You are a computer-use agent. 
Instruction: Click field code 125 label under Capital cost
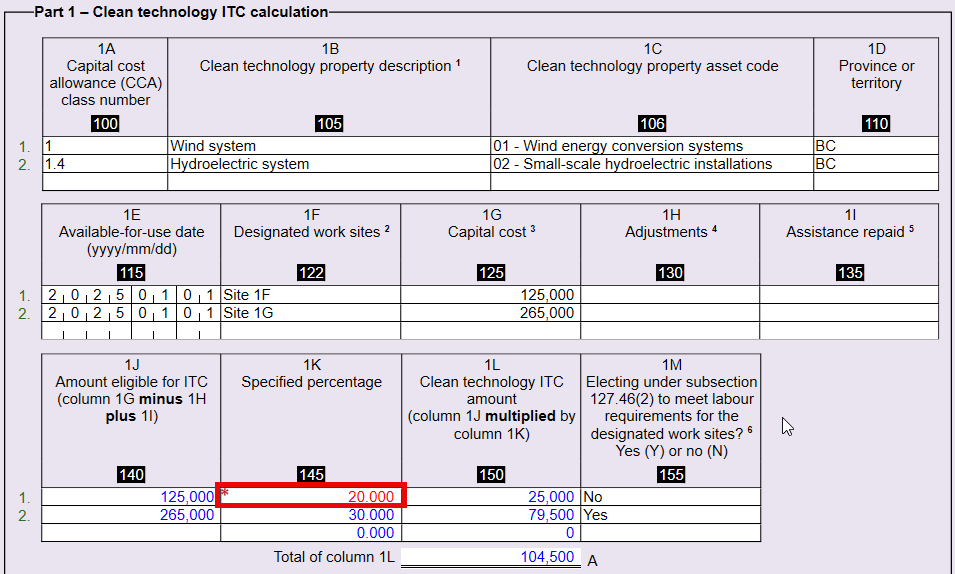click(491, 272)
